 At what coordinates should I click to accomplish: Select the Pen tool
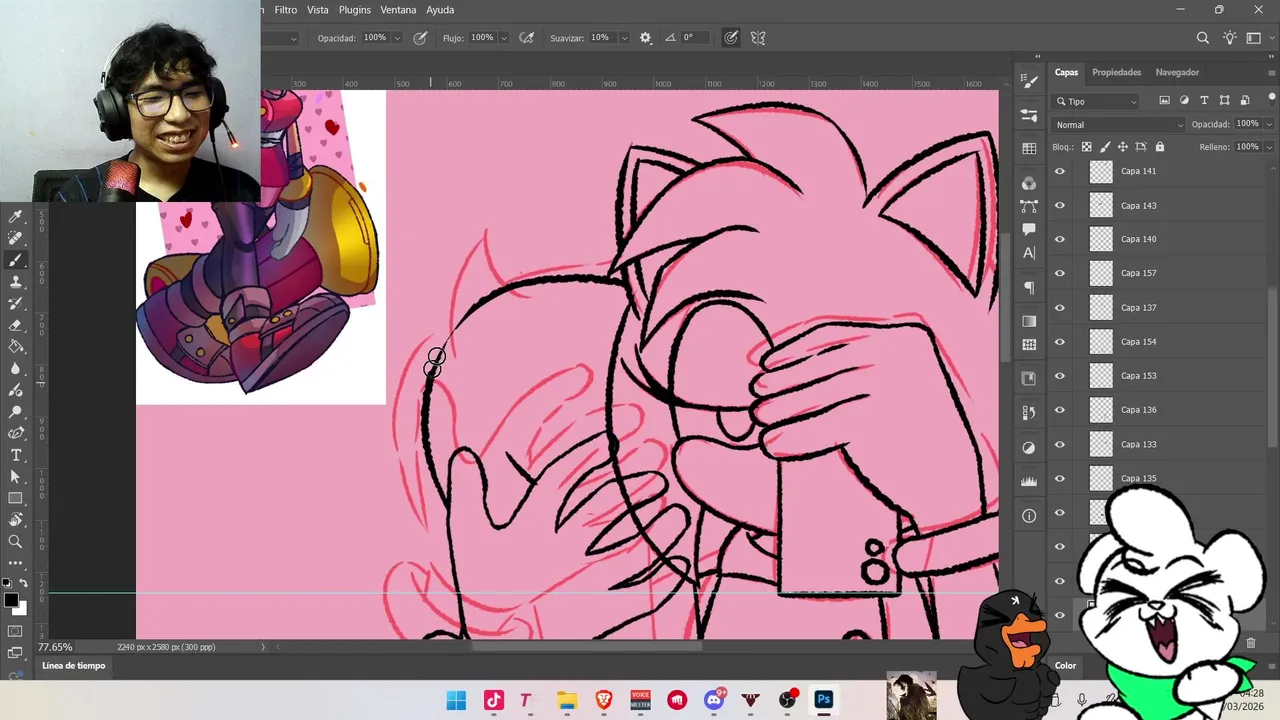pos(15,433)
